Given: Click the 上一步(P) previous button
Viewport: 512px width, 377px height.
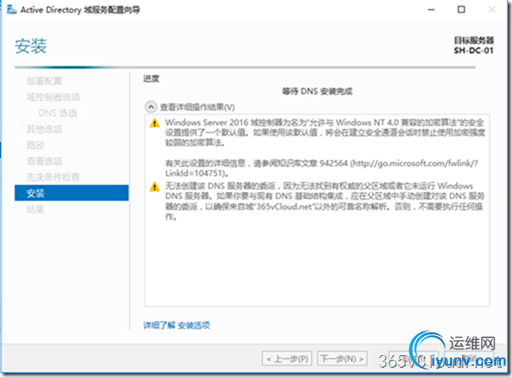Looking at the screenshot, I should [287, 359].
